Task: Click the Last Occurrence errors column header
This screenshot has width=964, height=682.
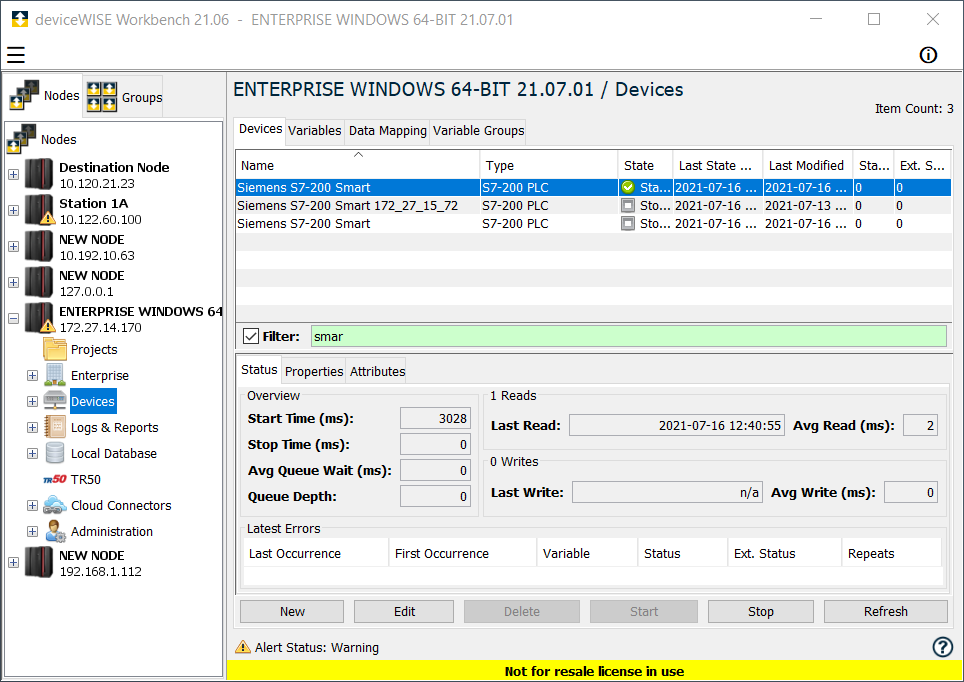Action: tap(316, 553)
